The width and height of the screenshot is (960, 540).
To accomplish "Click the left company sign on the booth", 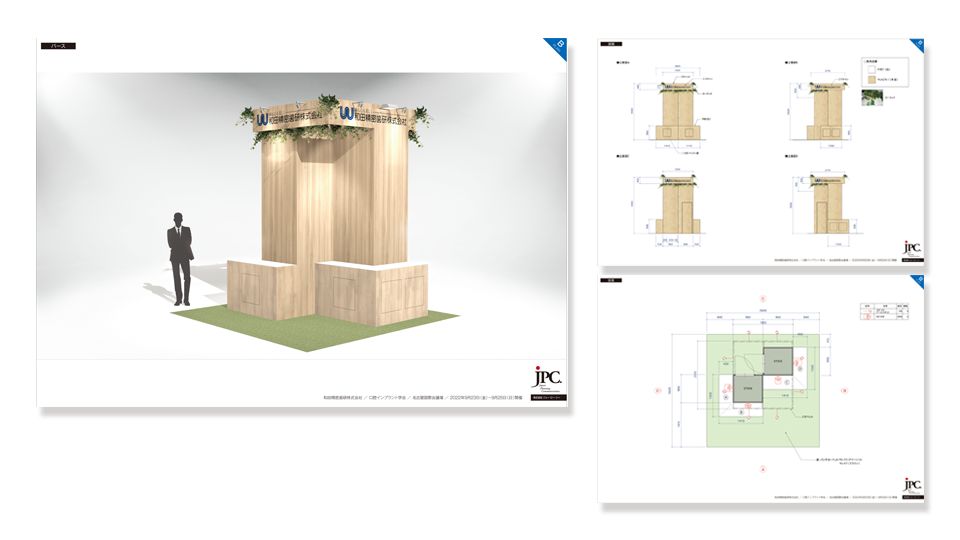I will (x=288, y=116).
